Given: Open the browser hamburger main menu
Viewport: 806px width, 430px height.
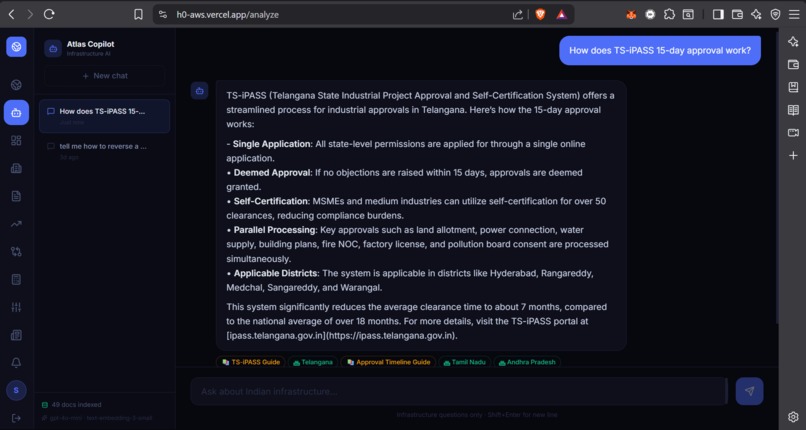Looking at the screenshot, I should 794,14.
